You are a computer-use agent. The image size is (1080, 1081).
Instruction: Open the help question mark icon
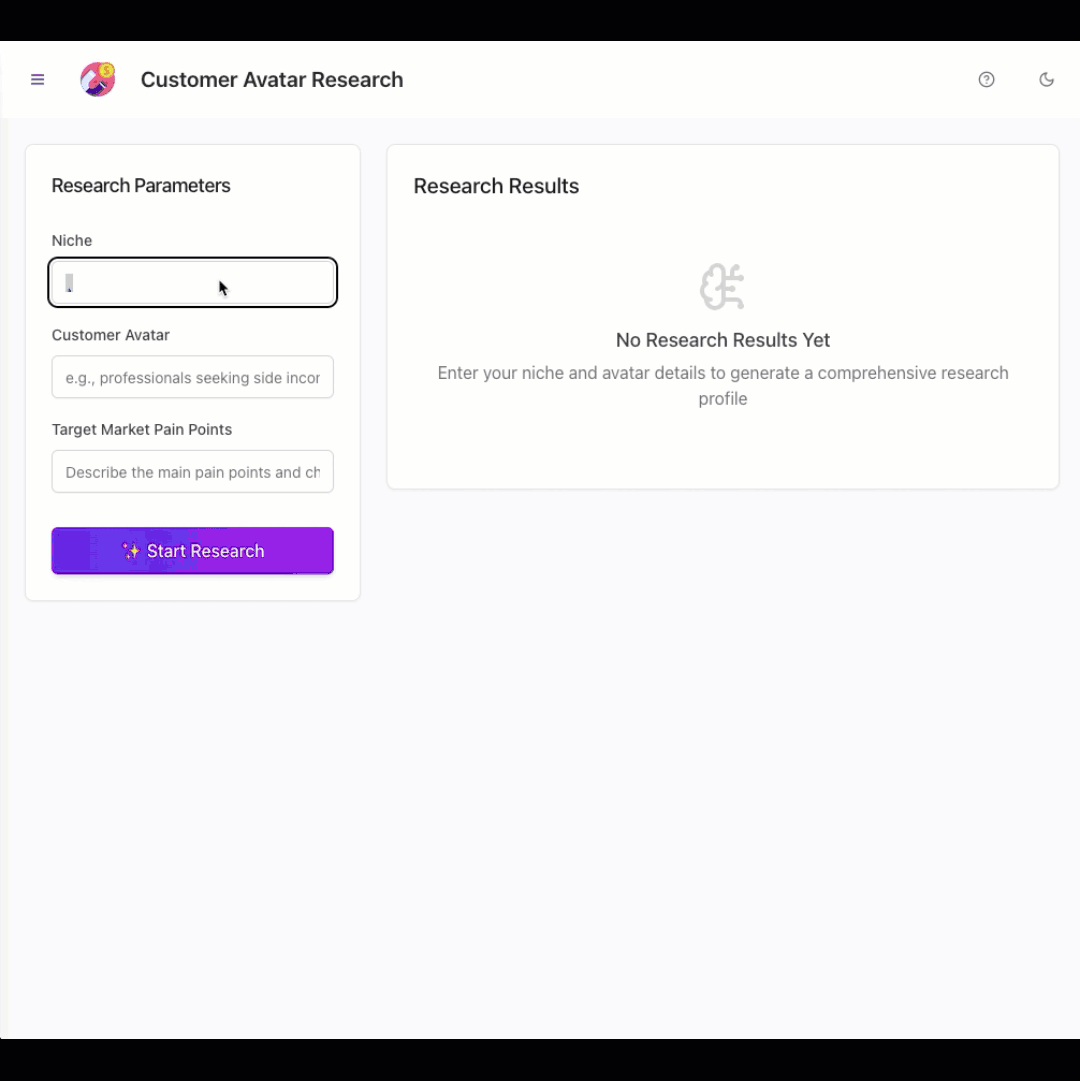986,79
